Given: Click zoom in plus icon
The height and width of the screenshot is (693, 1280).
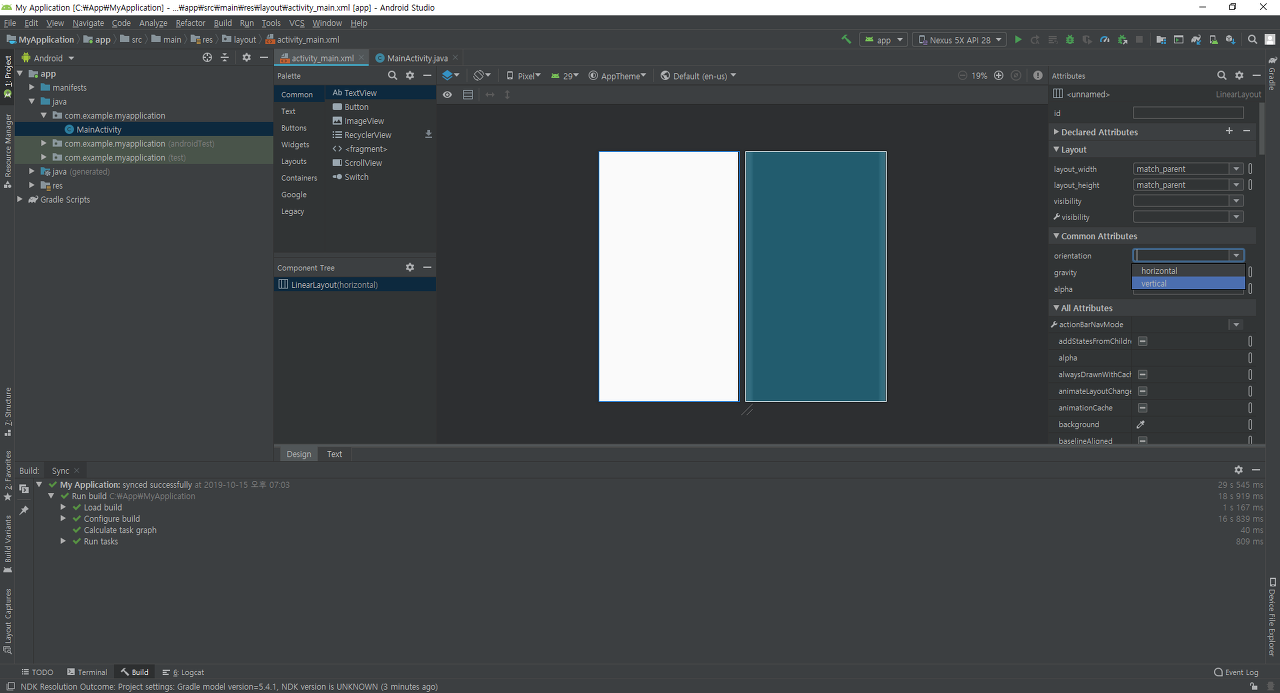Looking at the screenshot, I should point(998,76).
